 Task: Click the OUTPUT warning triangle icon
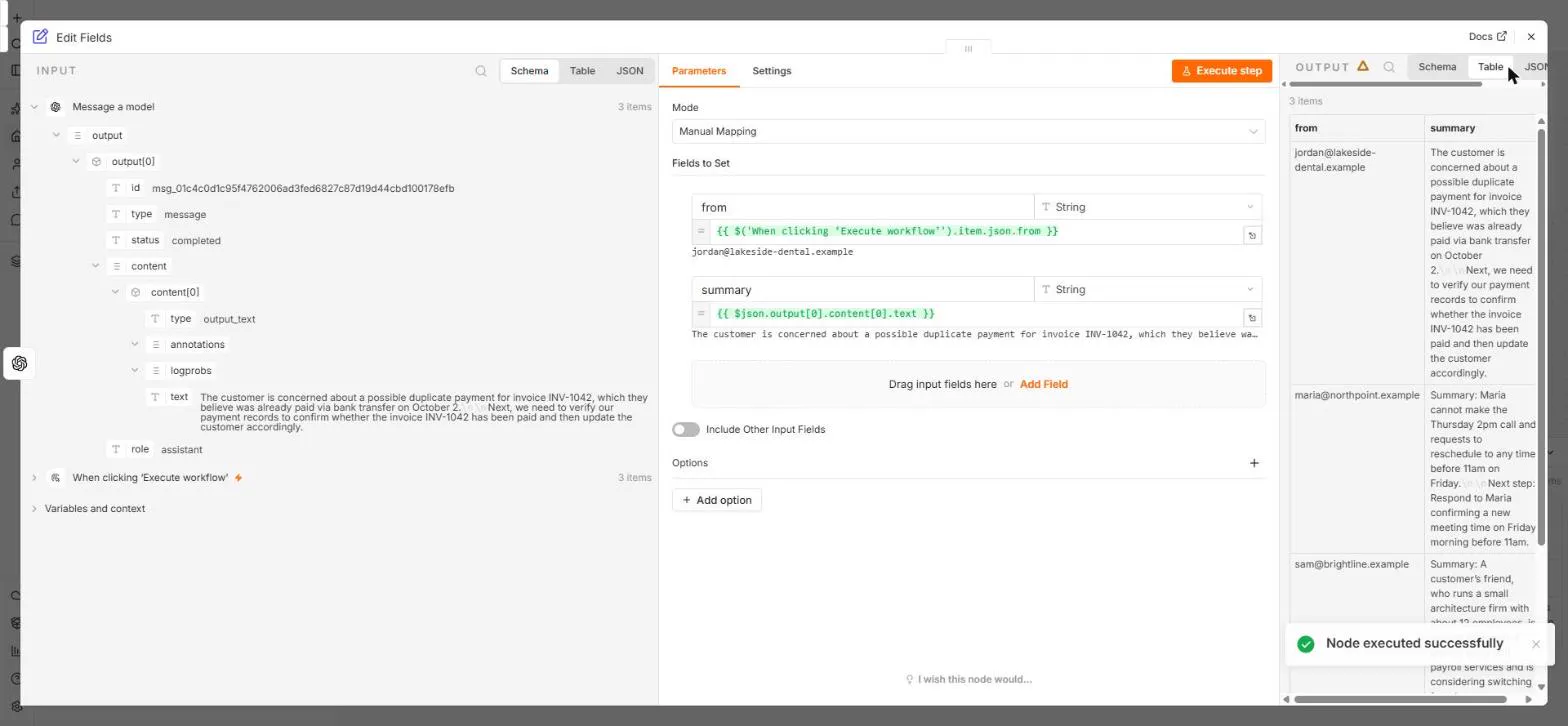coord(1363,66)
